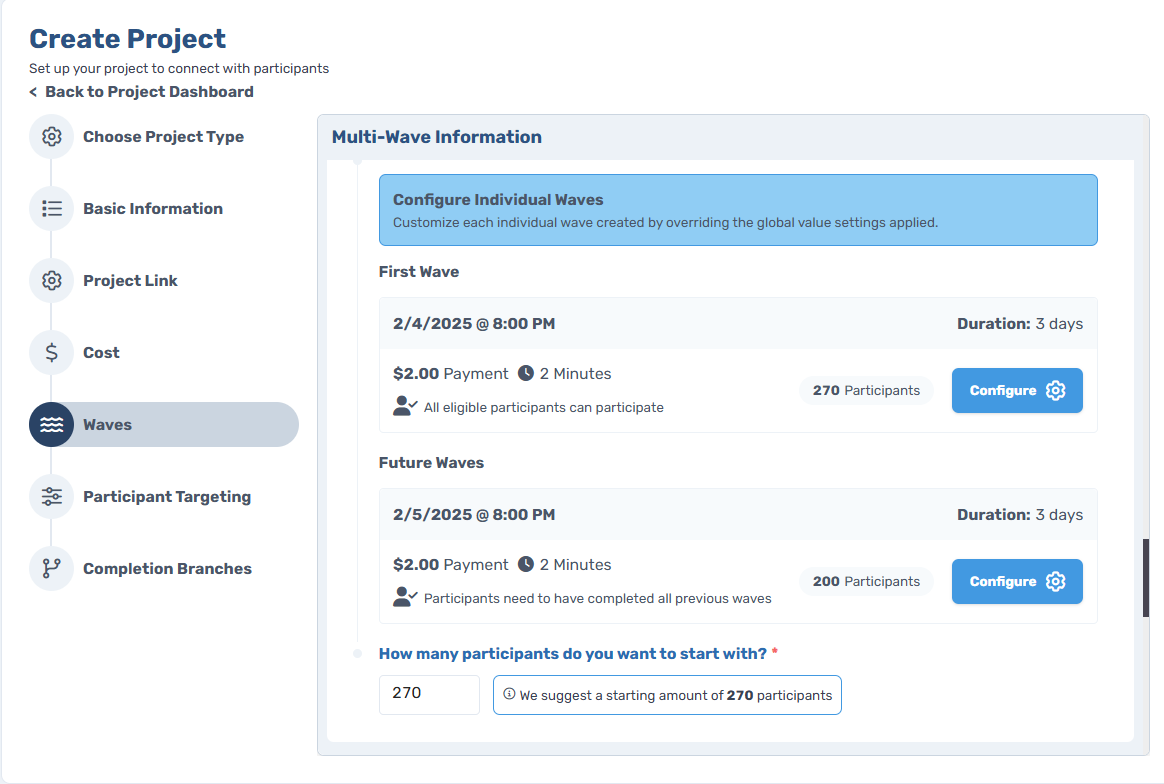Image resolution: width=1164 pixels, height=784 pixels.
Task: Click the Cost dollar sign icon
Action: [51, 353]
